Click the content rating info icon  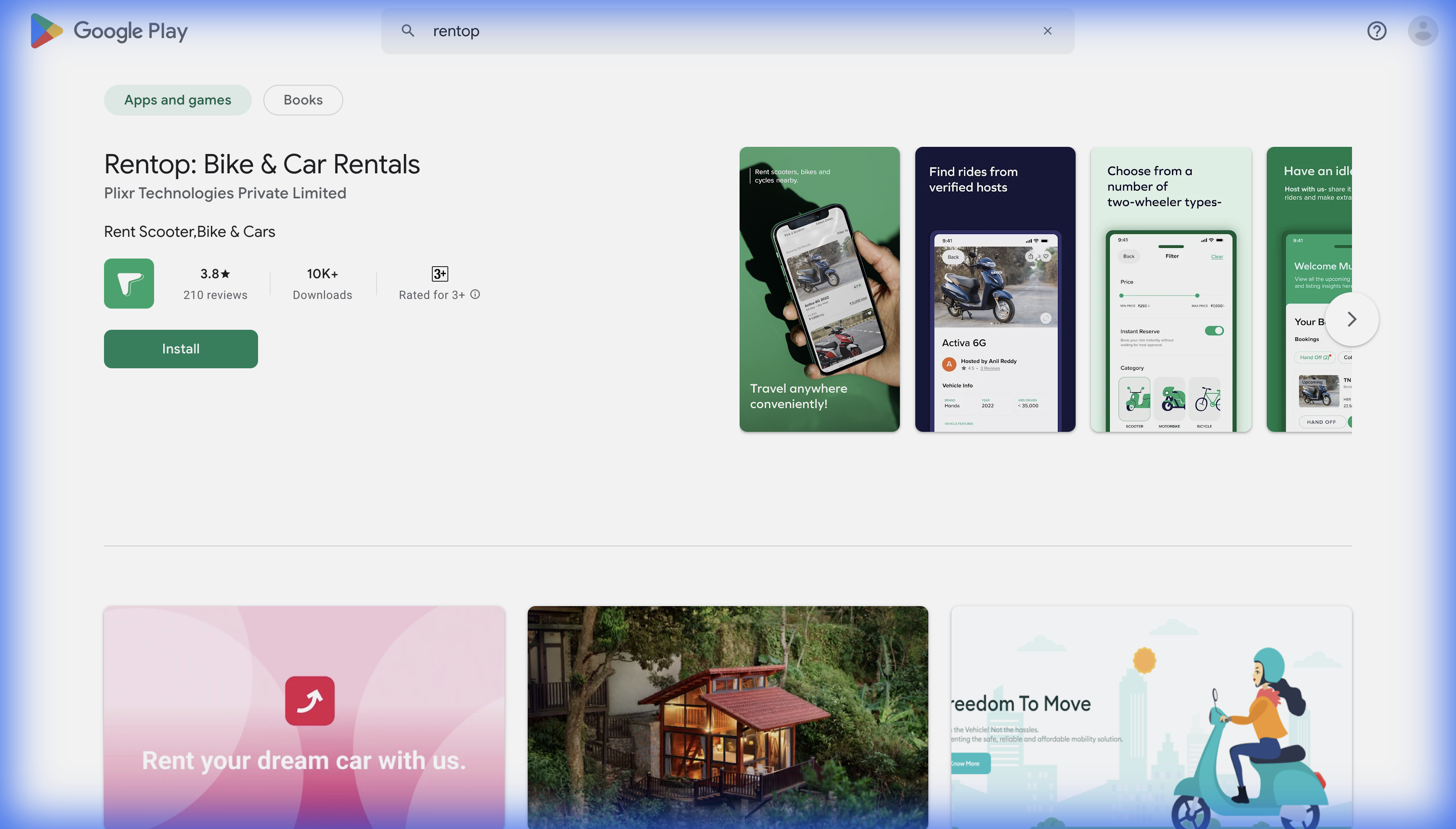tap(475, 294)
